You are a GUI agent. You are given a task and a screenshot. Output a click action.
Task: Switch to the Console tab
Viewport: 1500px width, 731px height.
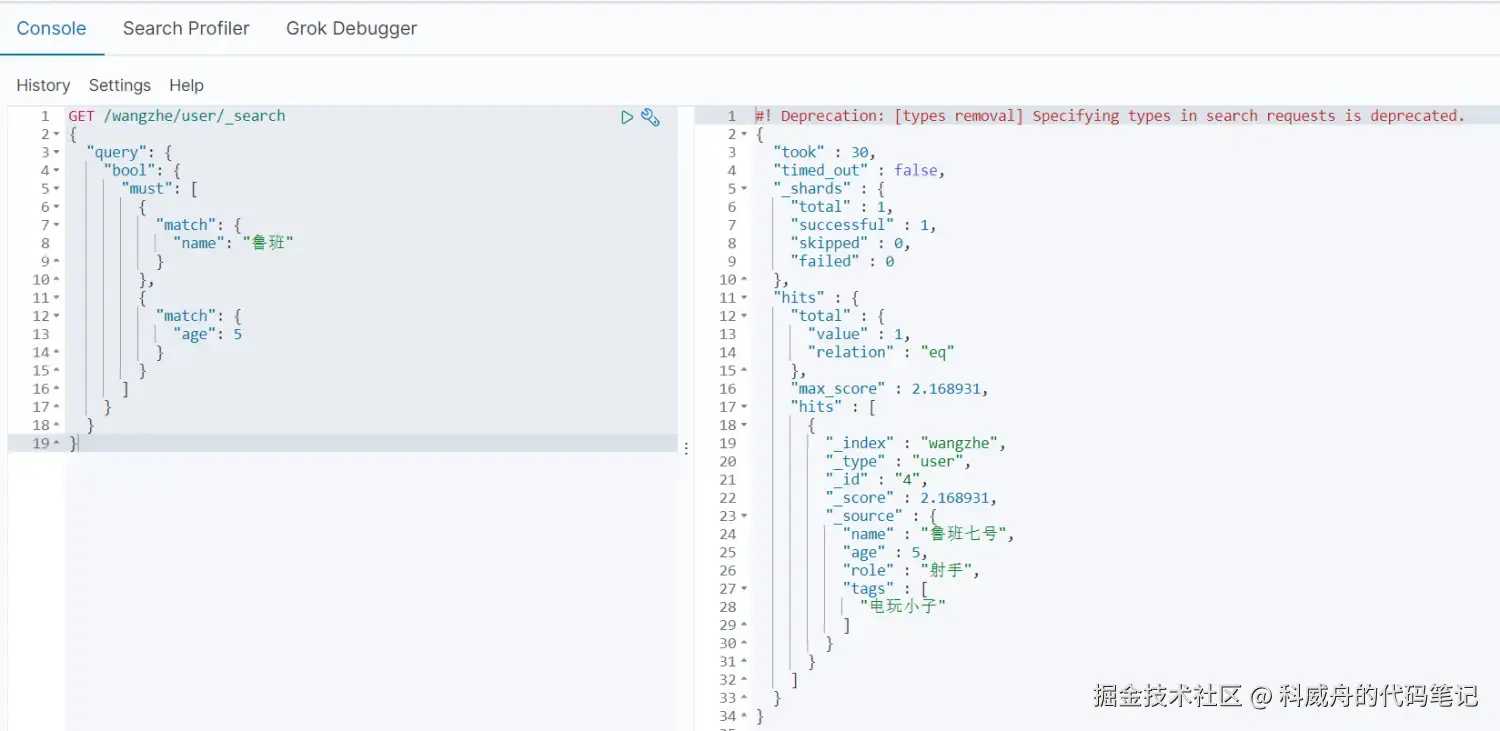pyautogui.click(x=52, y=28)
